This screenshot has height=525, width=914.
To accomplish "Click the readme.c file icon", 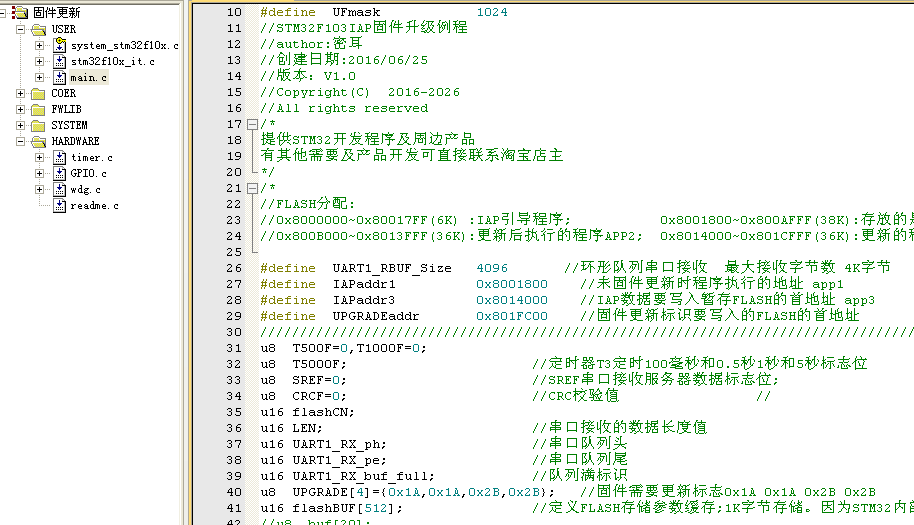I will click(x=59, y=206).
